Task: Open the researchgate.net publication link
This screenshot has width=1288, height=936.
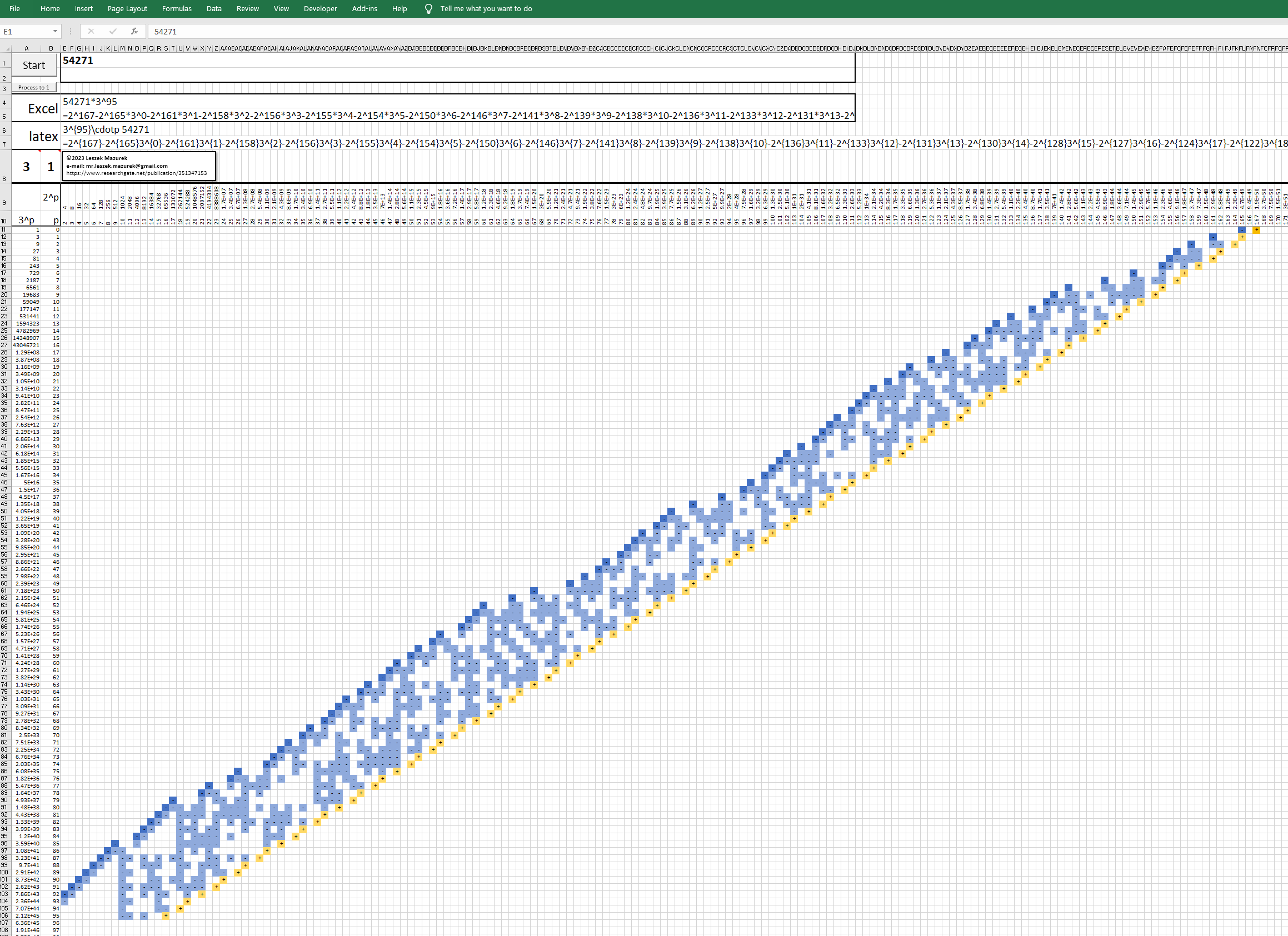Action: tap(136, 173)
